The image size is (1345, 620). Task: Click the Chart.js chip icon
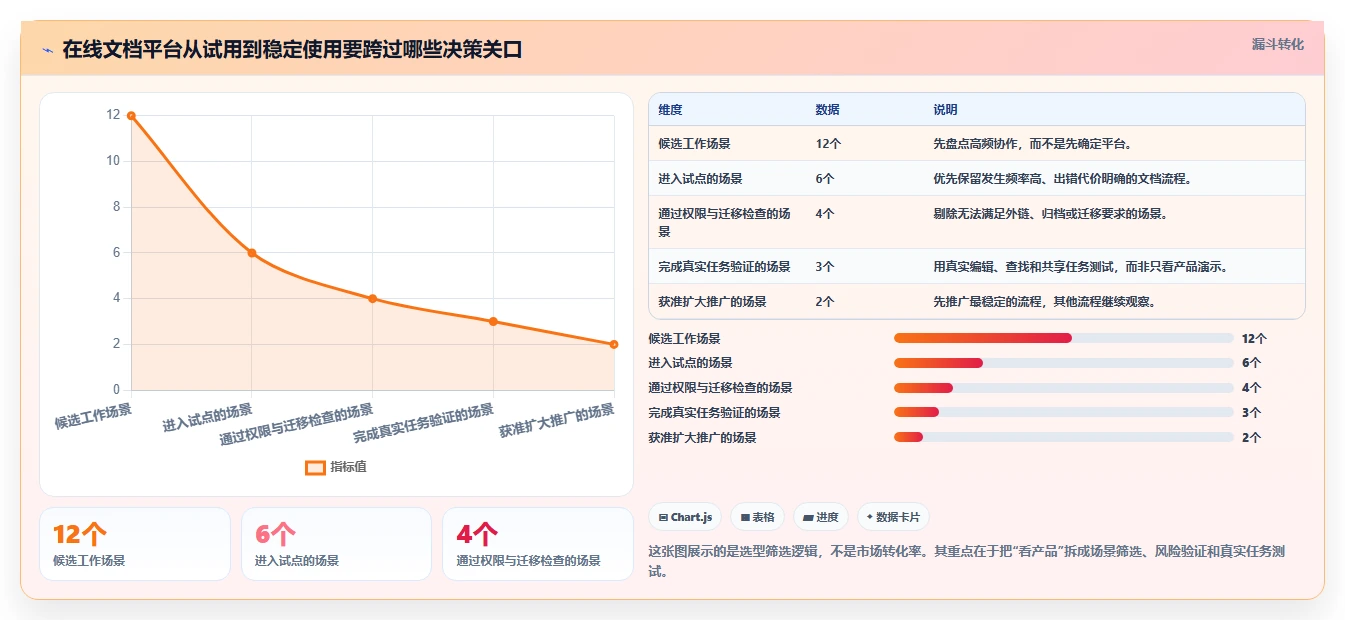[x=664, y=517]
